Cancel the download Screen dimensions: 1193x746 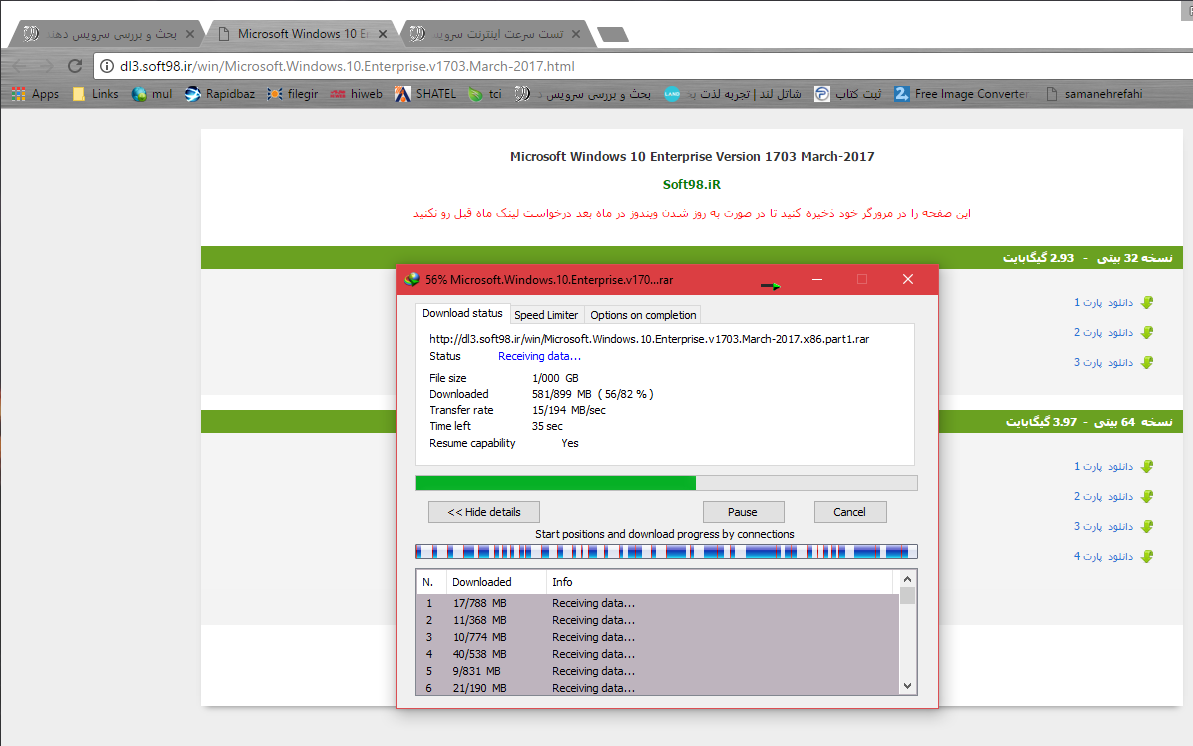click(x=849, y=512)
